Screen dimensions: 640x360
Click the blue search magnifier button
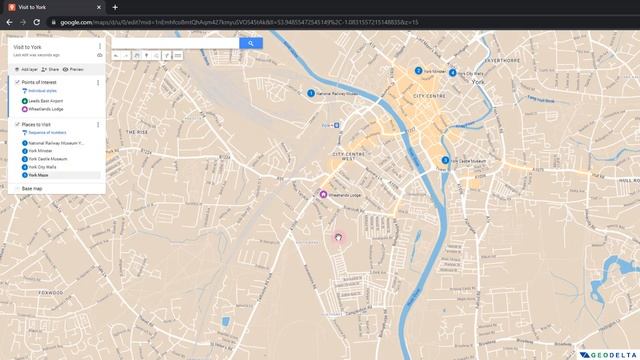point(251,43)
